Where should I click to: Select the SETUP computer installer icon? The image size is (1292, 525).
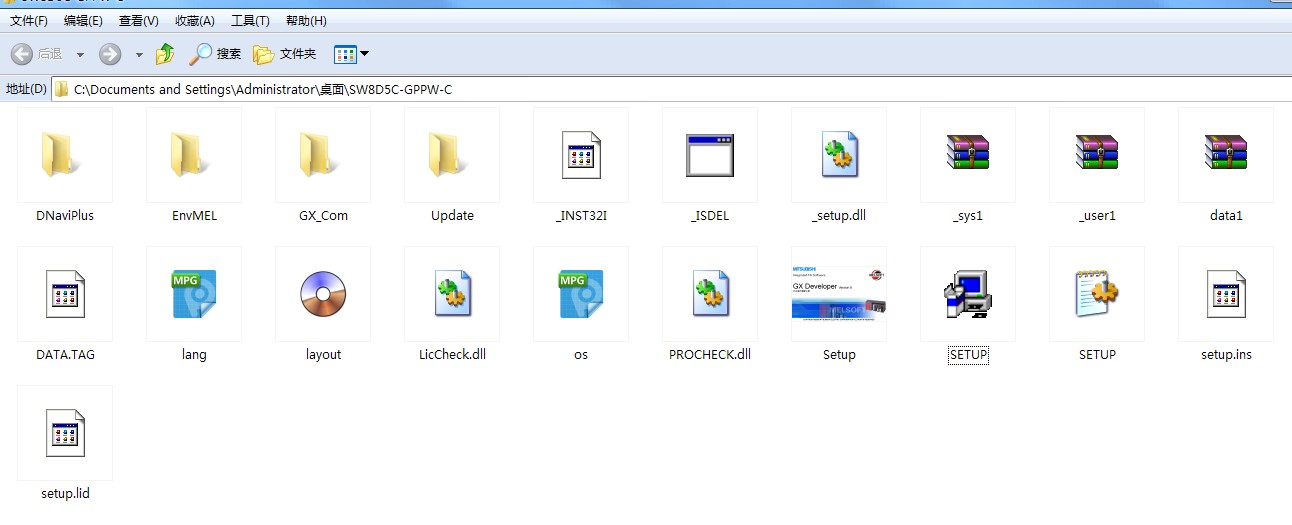(967, 294)
